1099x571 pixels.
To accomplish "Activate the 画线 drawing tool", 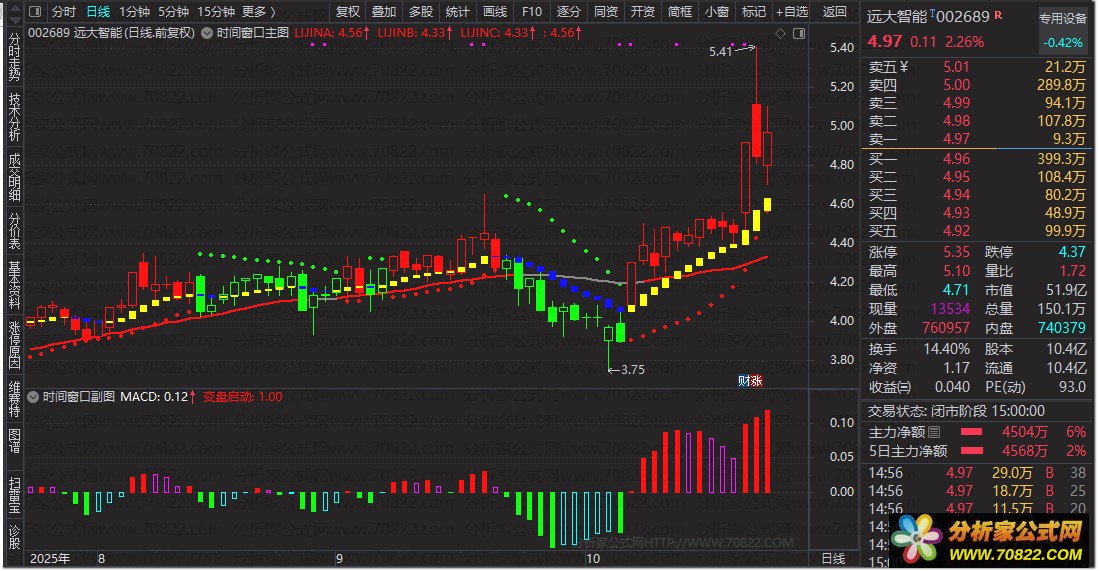I will (495, 12).
